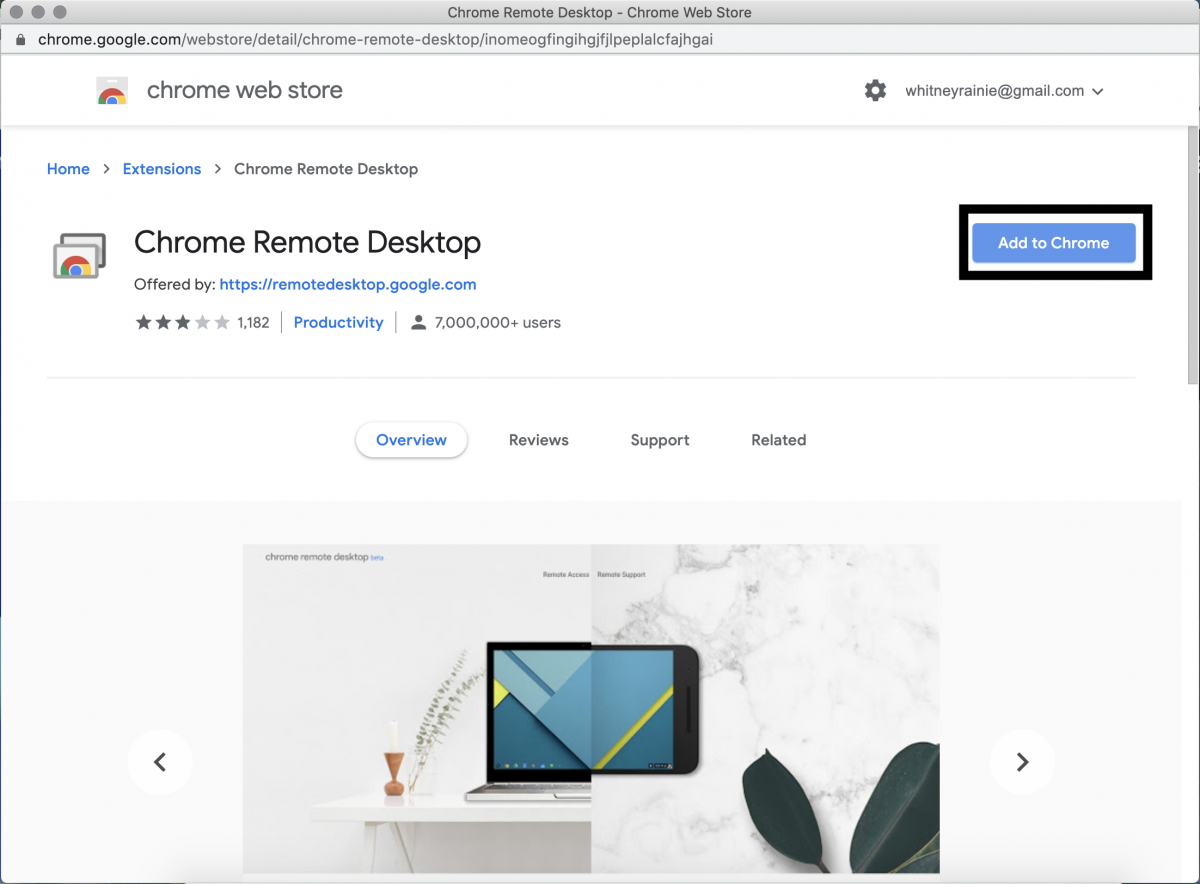Click the 1,182 ratings count
Image resolution: width=1200 pixels, height=884 pixels.
click(x=253, y=322)
